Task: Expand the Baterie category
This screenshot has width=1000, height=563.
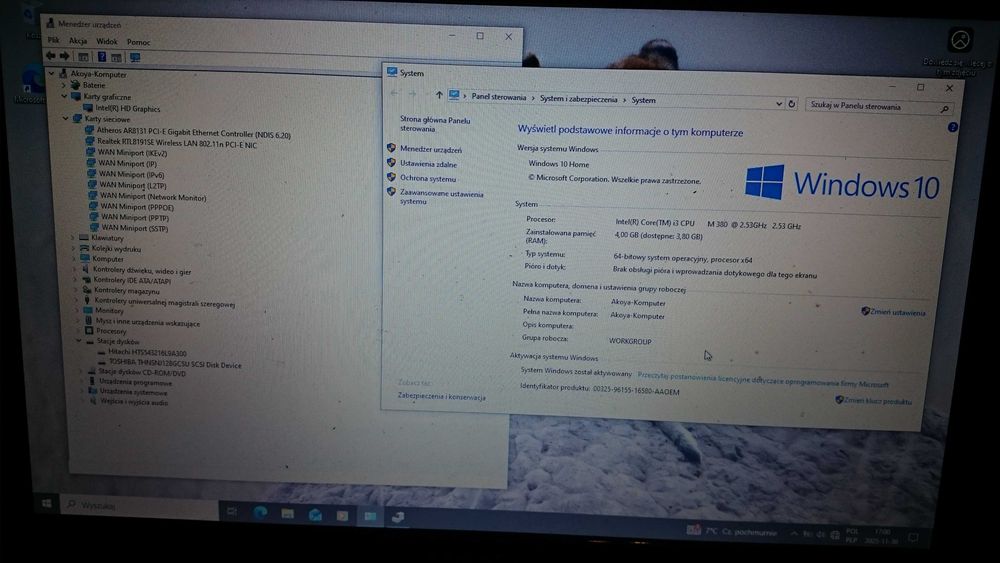Action: pos(64,85)
